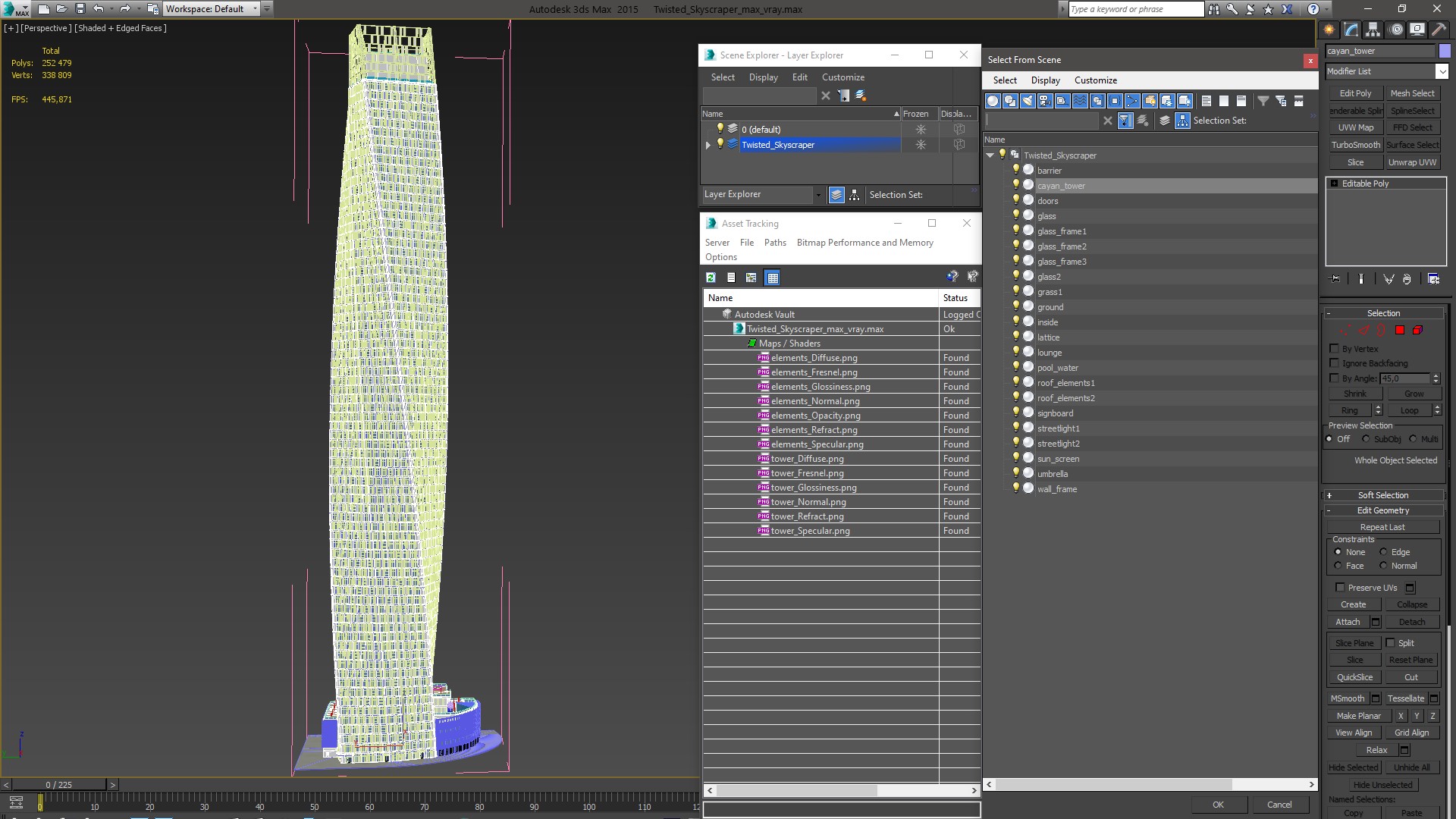Click Refresh icon in Asset Tracking toolbar
Image resolution: width=1456 pixels, height=819 pixels.
(711, 278)
